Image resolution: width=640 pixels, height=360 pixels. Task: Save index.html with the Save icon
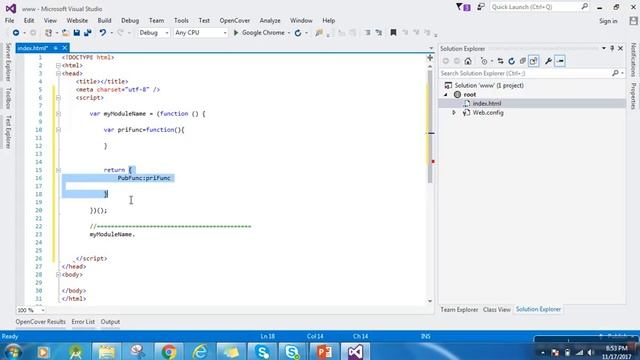[x=76, y=33]
